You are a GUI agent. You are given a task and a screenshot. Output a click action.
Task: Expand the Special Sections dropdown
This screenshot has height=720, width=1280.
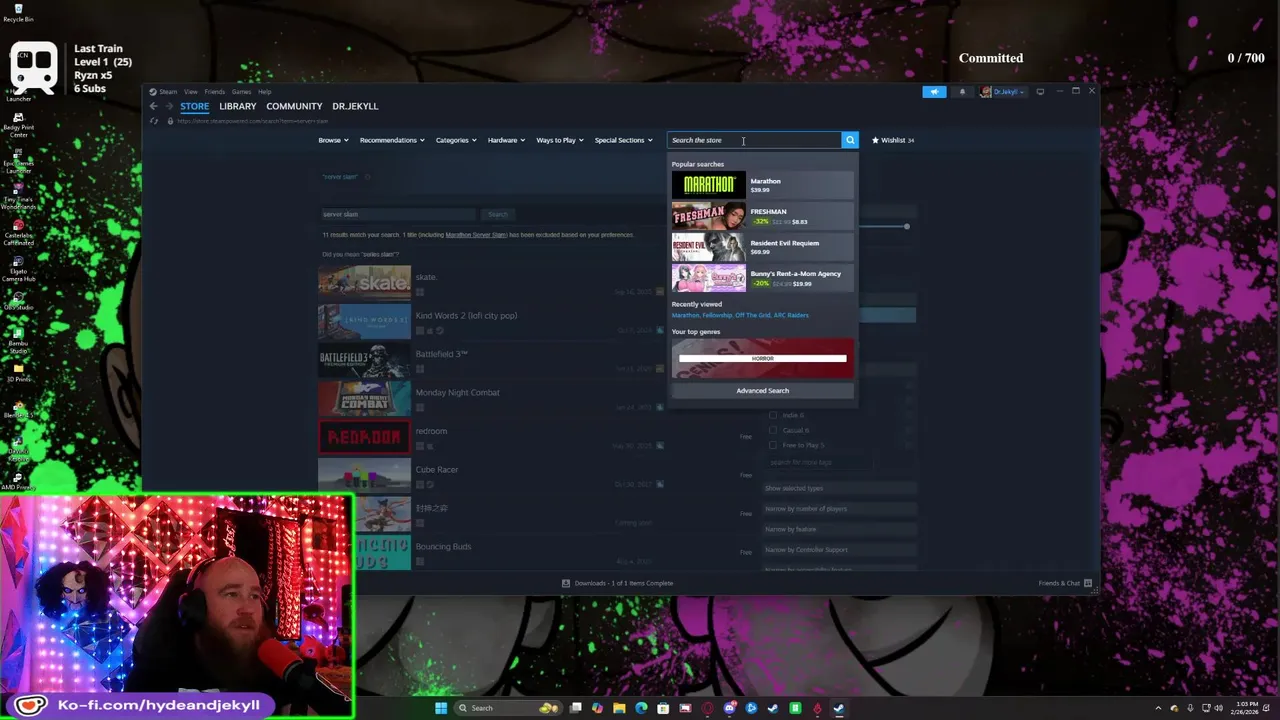[623, 140]
